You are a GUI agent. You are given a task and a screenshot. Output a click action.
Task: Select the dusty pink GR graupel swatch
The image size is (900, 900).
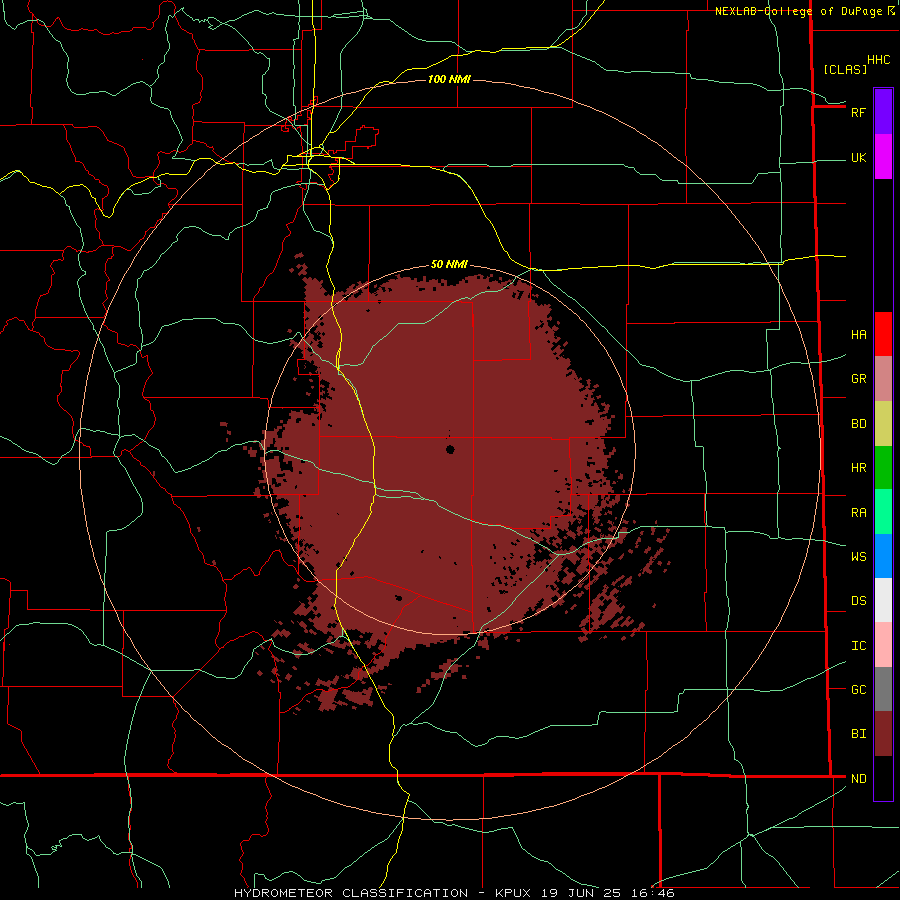coord(883,379)
